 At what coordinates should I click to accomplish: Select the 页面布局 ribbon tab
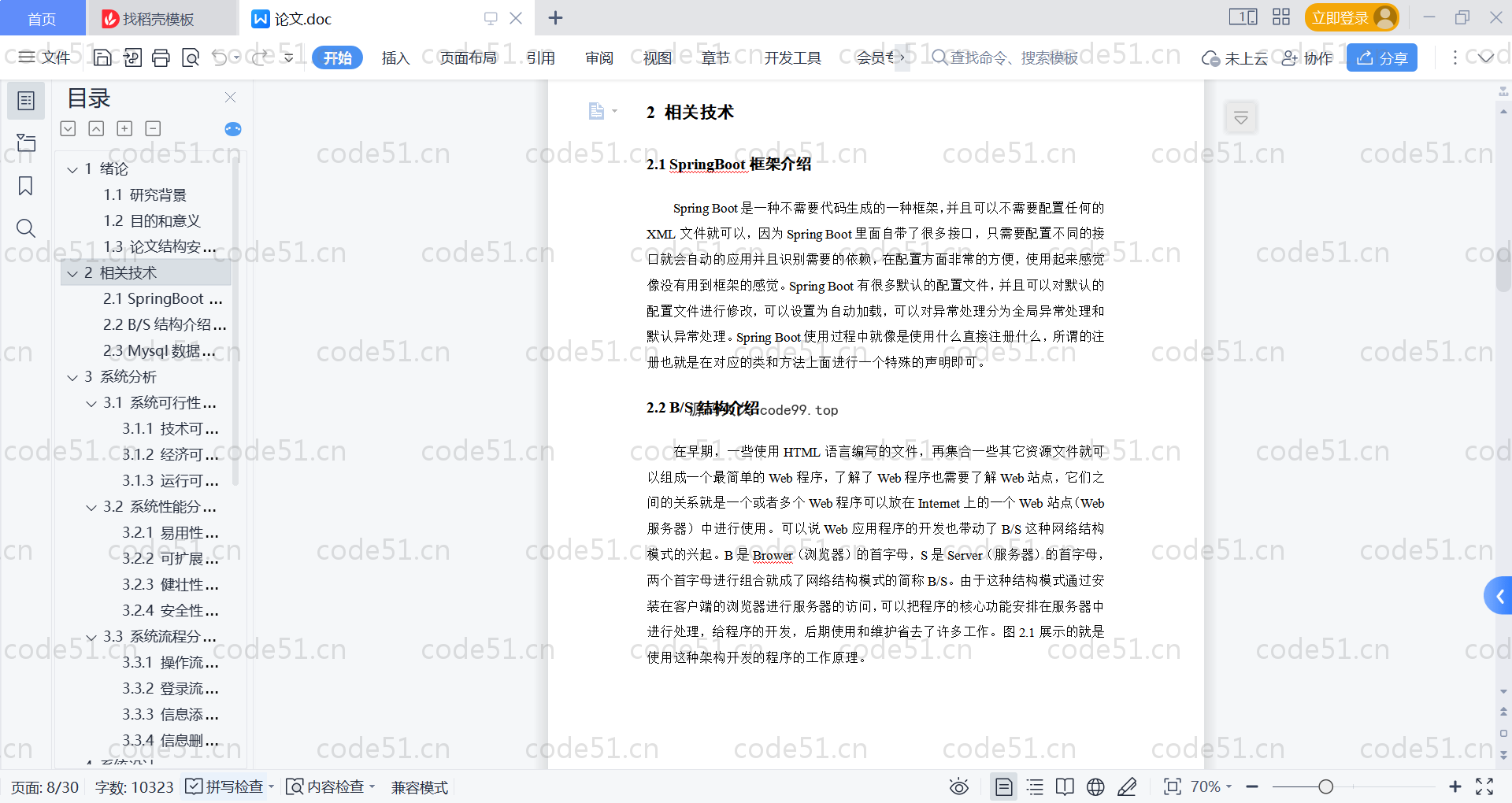468,57
